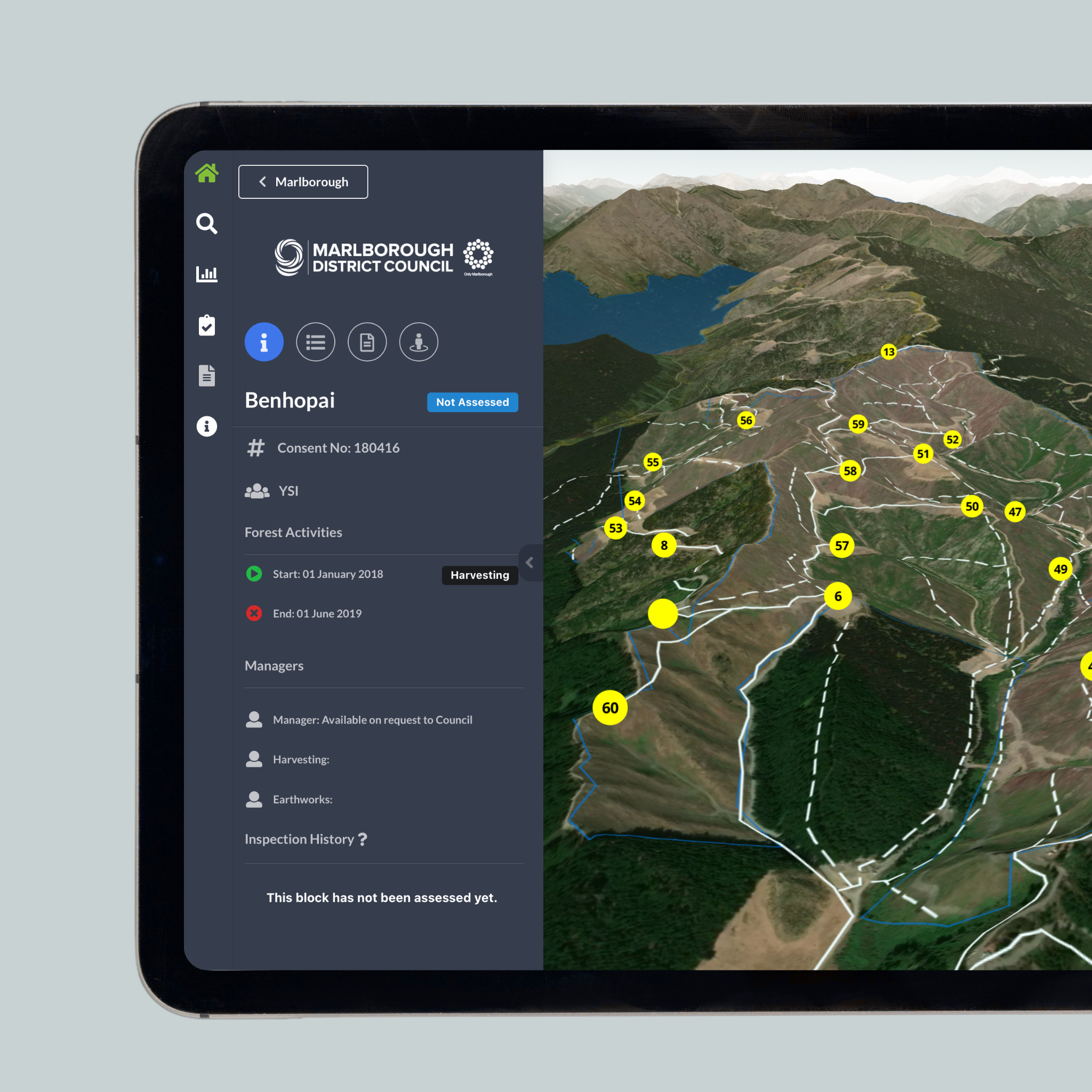Select map marker number 57

[x=841, y=545]
